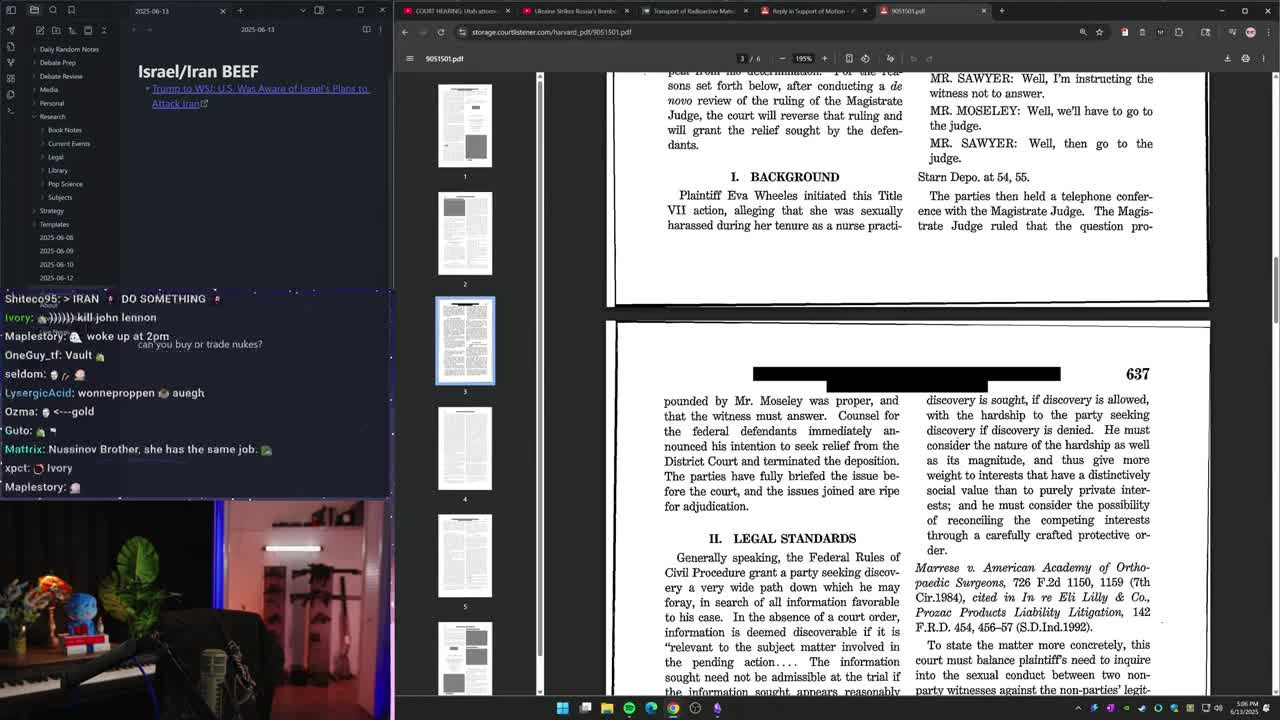Toggle reading view book icon in Obsidian note

(366, 29)
